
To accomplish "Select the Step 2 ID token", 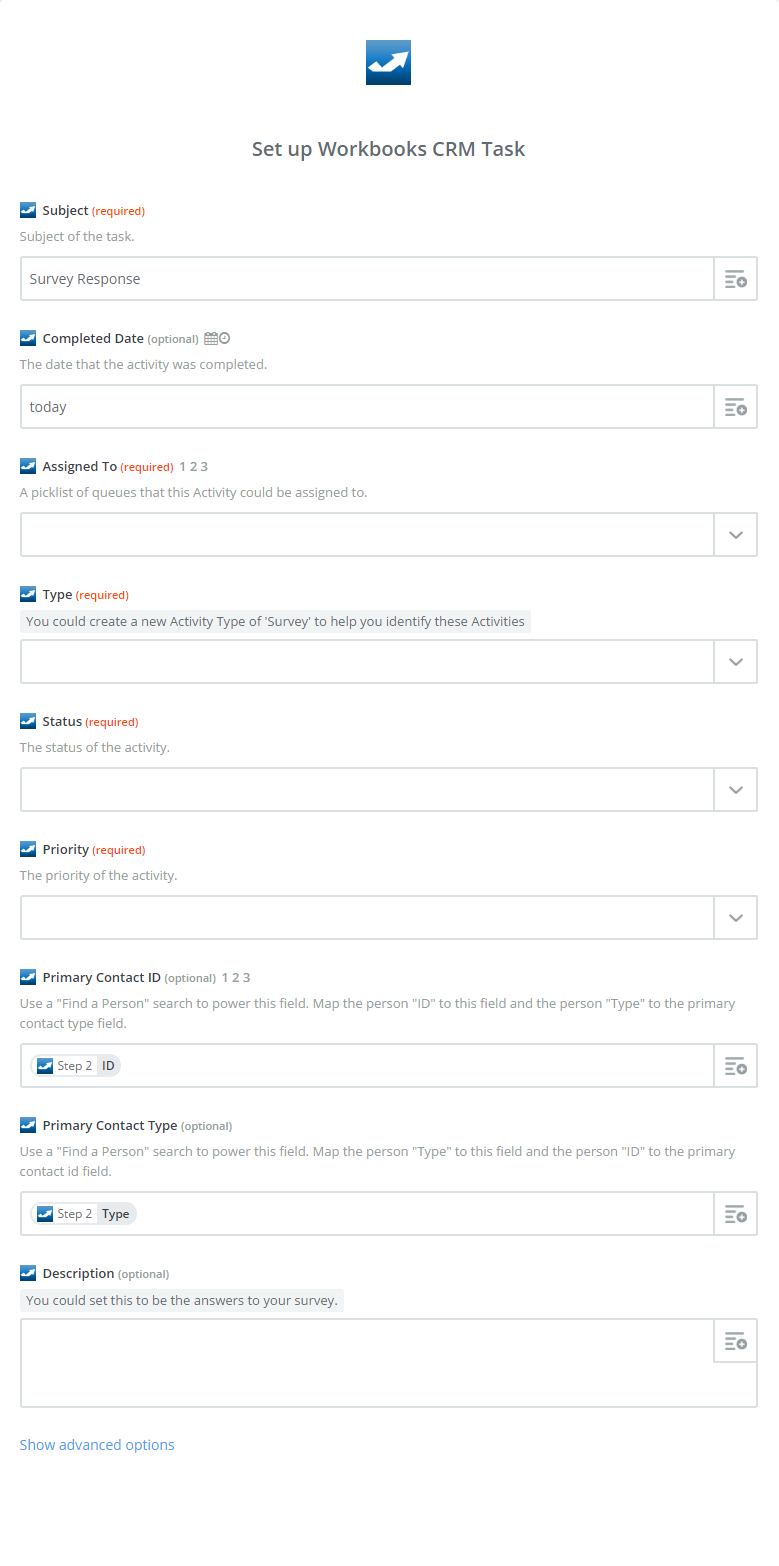I will [x=75, y=1066].
